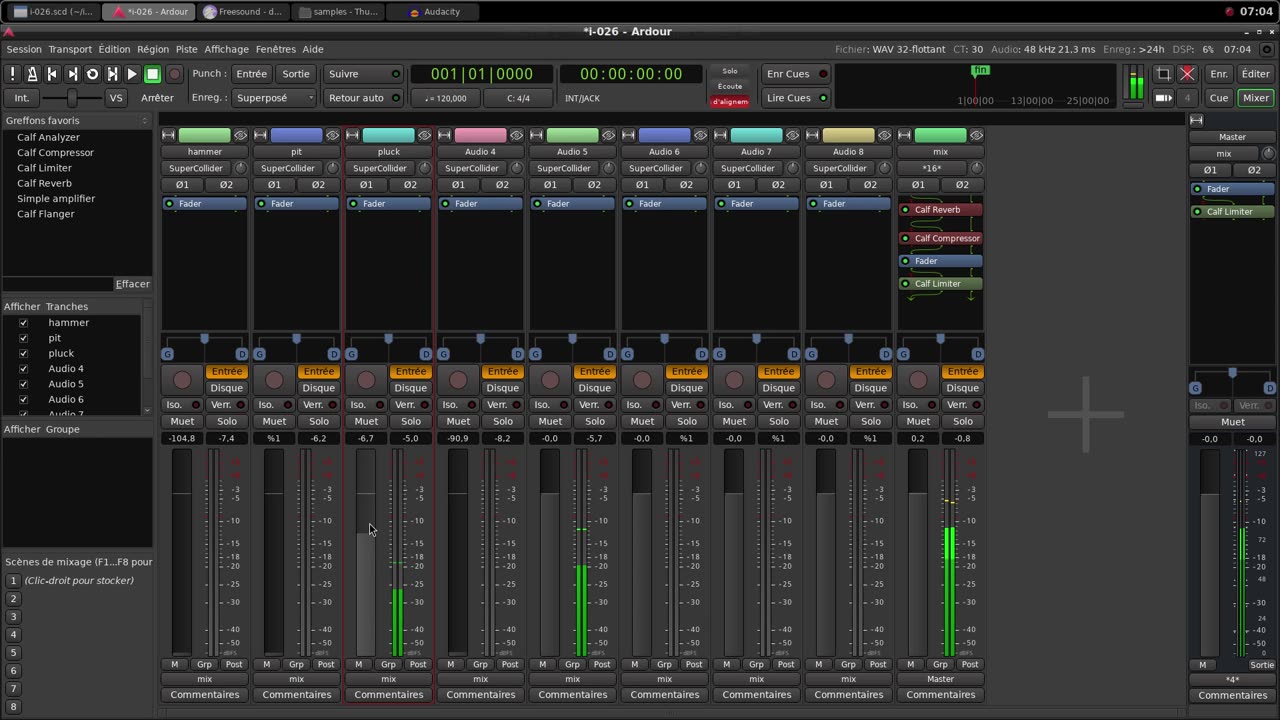Image resolution: width=1280 pixels, height=720 pixels.
Task: Click the crop icon near the level meters
Action: [x=1163, y=74]
